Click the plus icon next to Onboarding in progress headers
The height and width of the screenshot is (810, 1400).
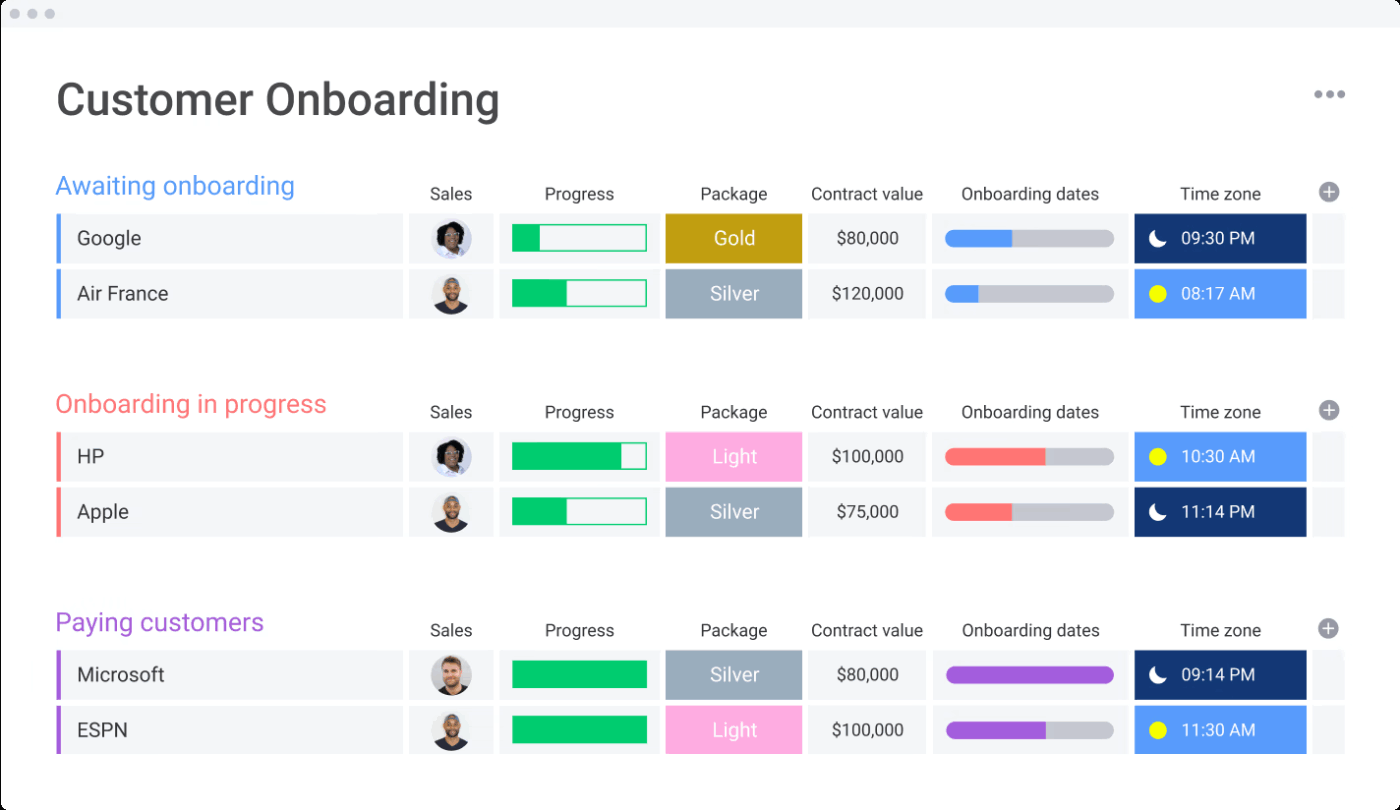1329,410
